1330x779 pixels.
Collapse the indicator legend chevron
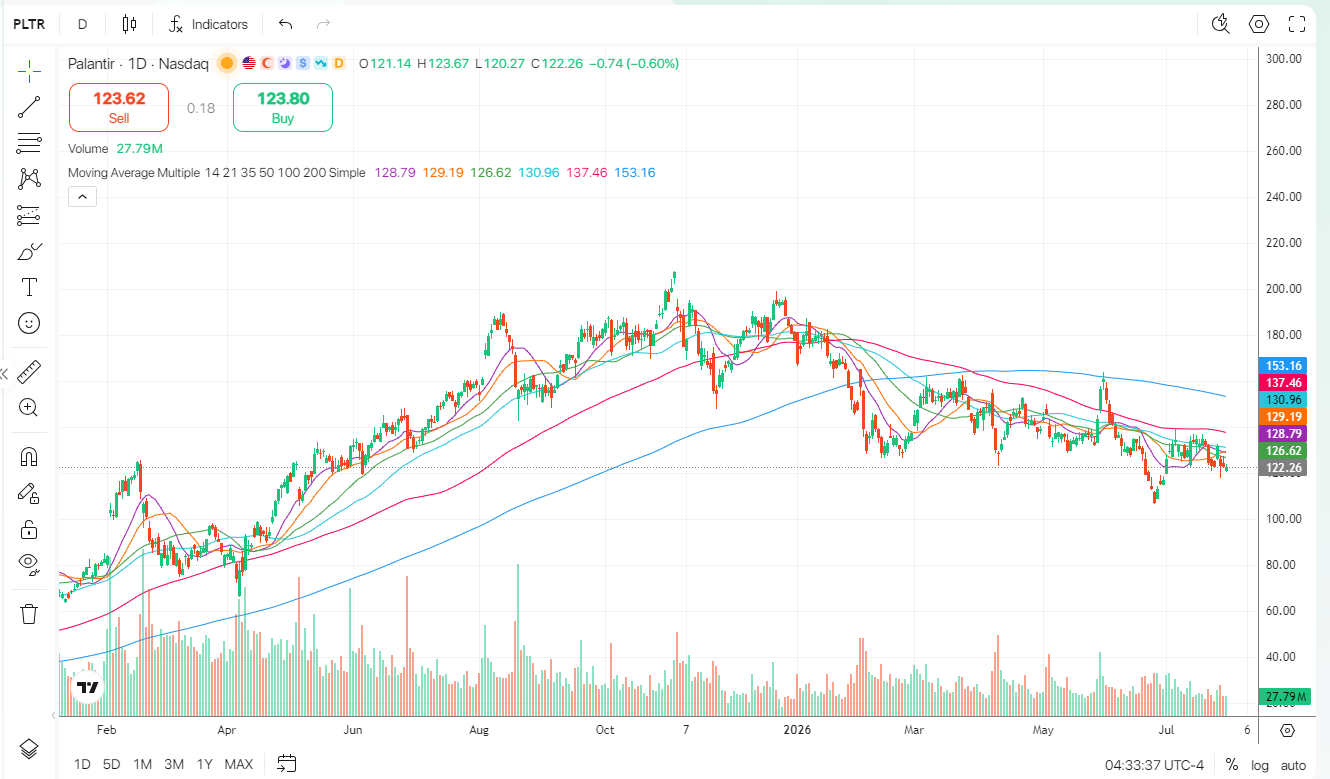[x=82, y=196]
